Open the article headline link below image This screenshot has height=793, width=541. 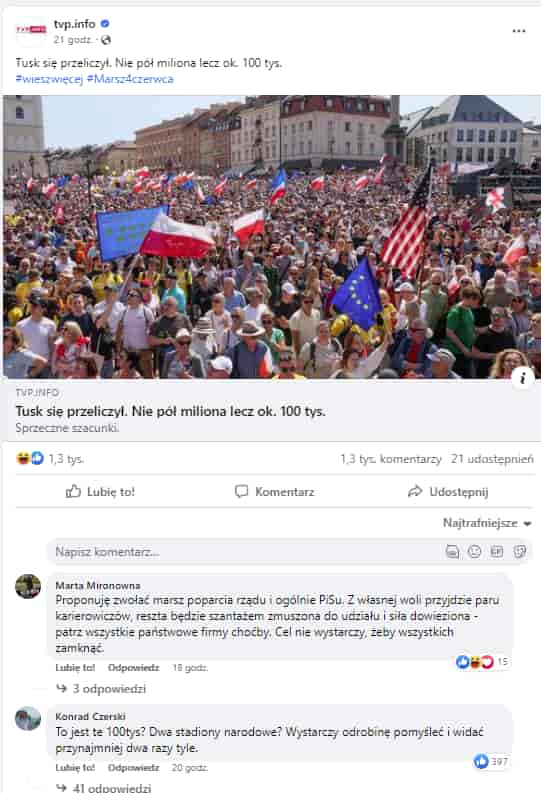point(170,411)
